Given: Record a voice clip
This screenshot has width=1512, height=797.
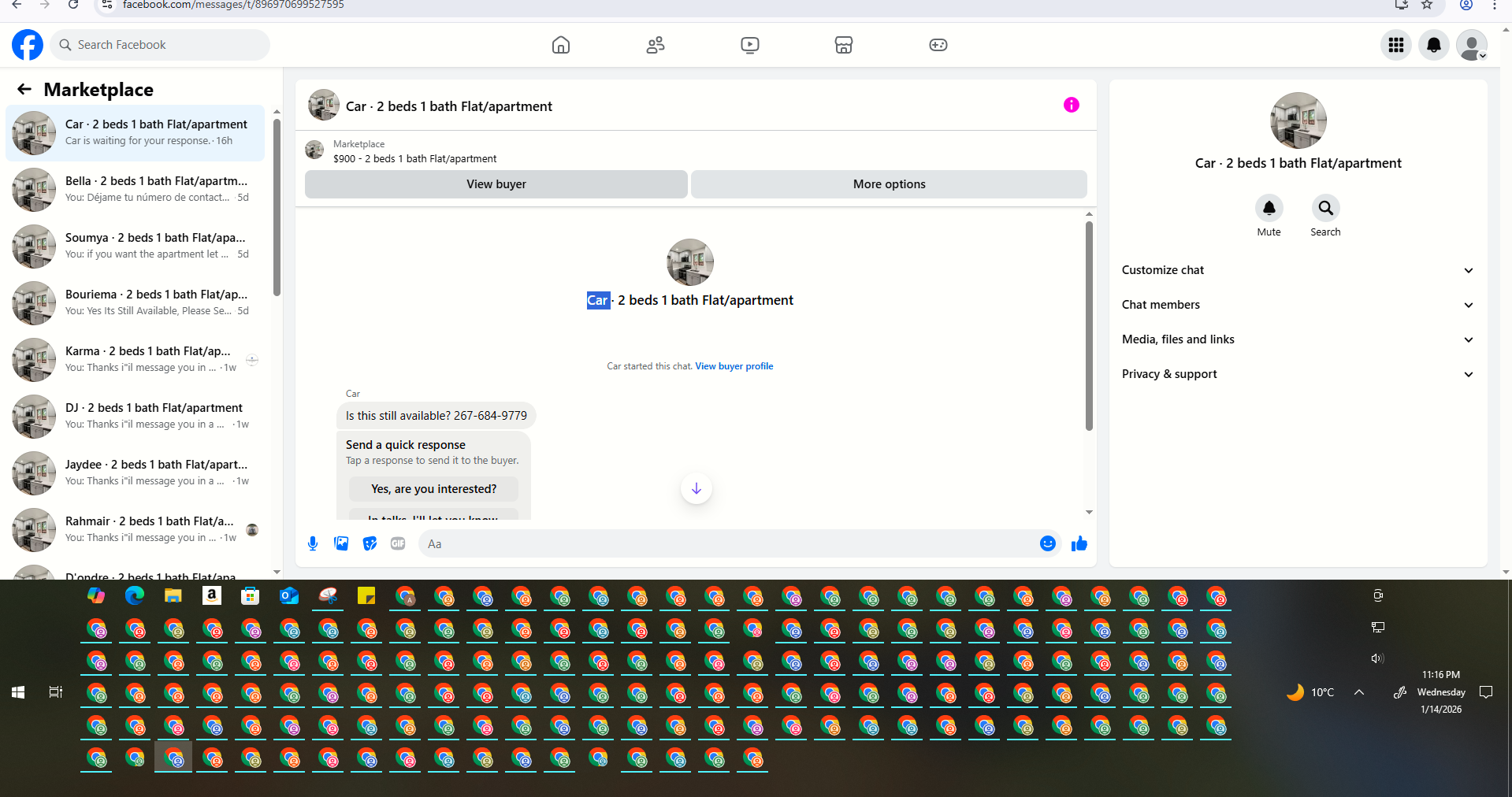Looking at the screenshot, I should coord(313,543).
